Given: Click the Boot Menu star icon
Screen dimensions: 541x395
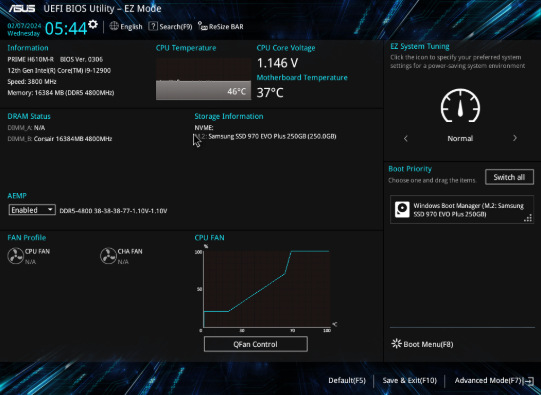Looking at the screenshot, I should (x=396, y=344).
